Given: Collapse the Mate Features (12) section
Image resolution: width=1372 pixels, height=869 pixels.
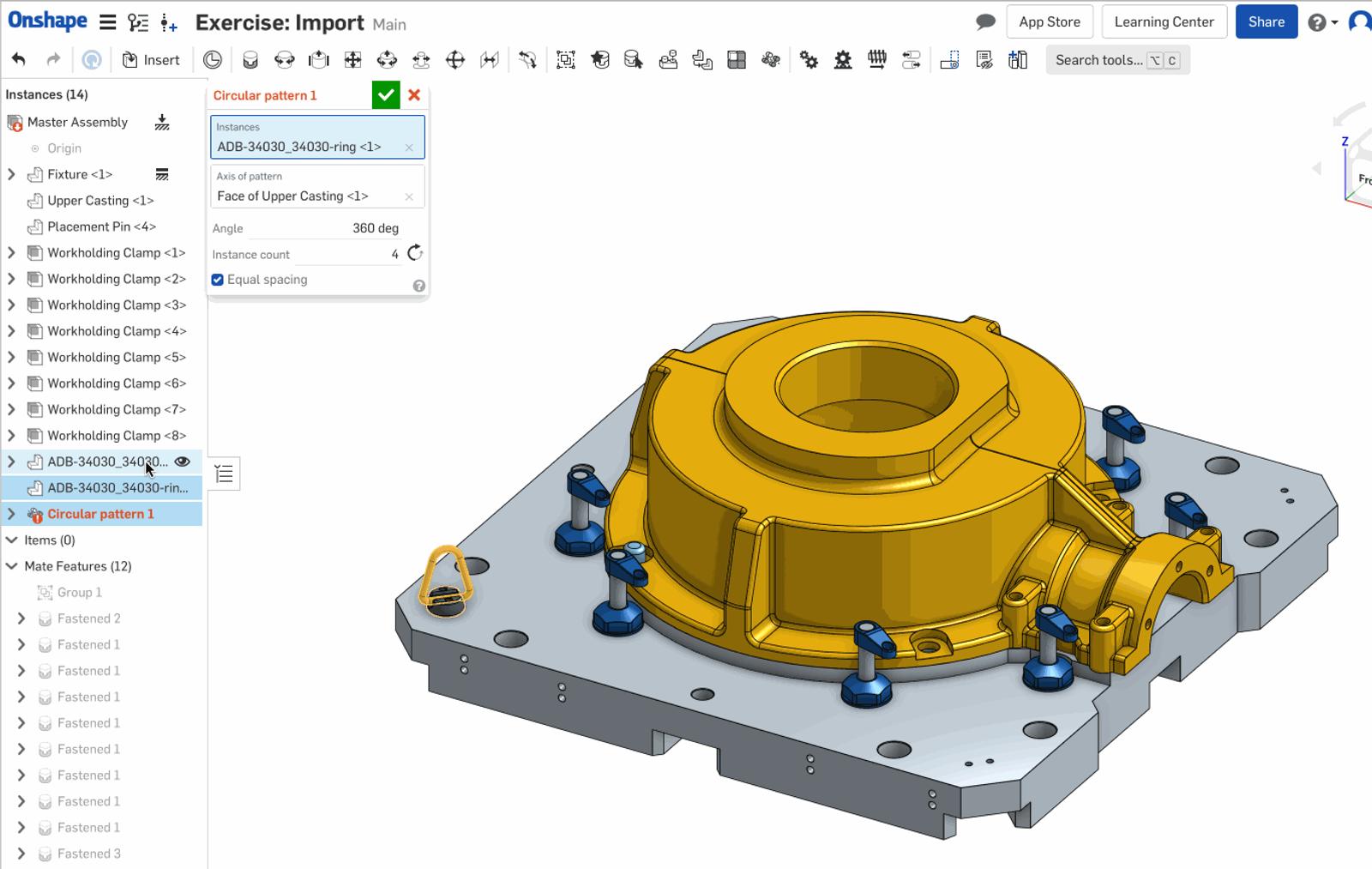Looking at the screenshot, I should pyautogui.click(x=12, y=566).
